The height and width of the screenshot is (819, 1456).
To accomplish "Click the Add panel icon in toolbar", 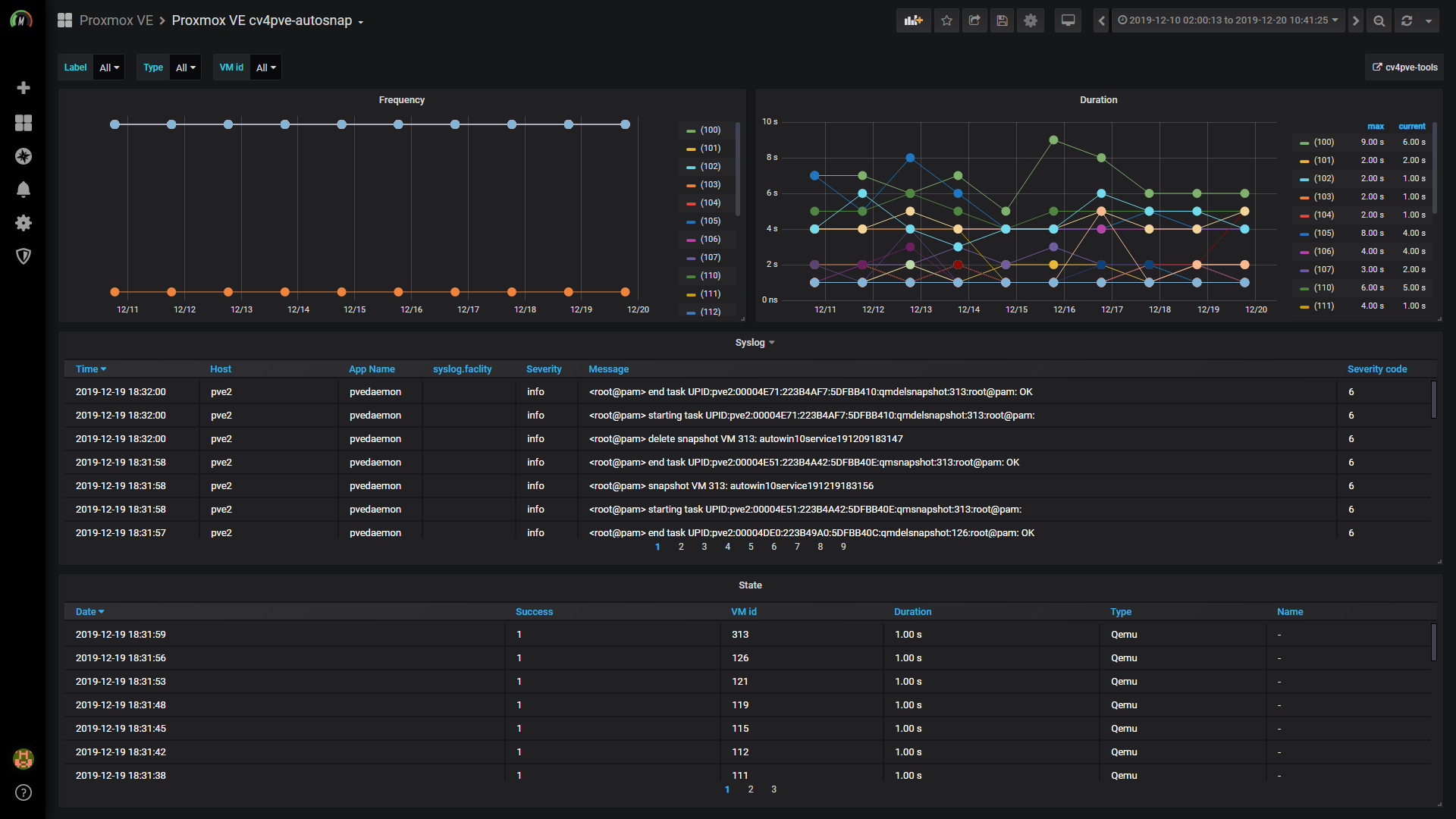I will coord(913,20).
